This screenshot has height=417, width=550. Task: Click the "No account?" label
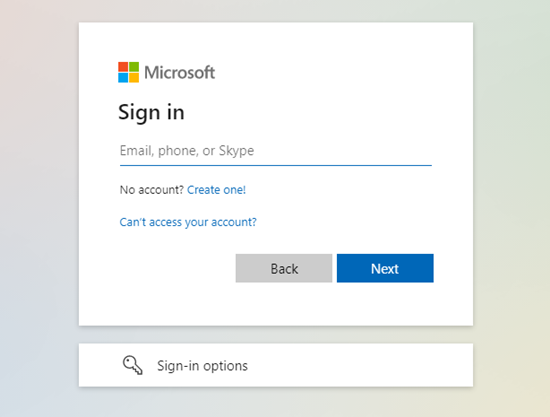tap(152, 190)
